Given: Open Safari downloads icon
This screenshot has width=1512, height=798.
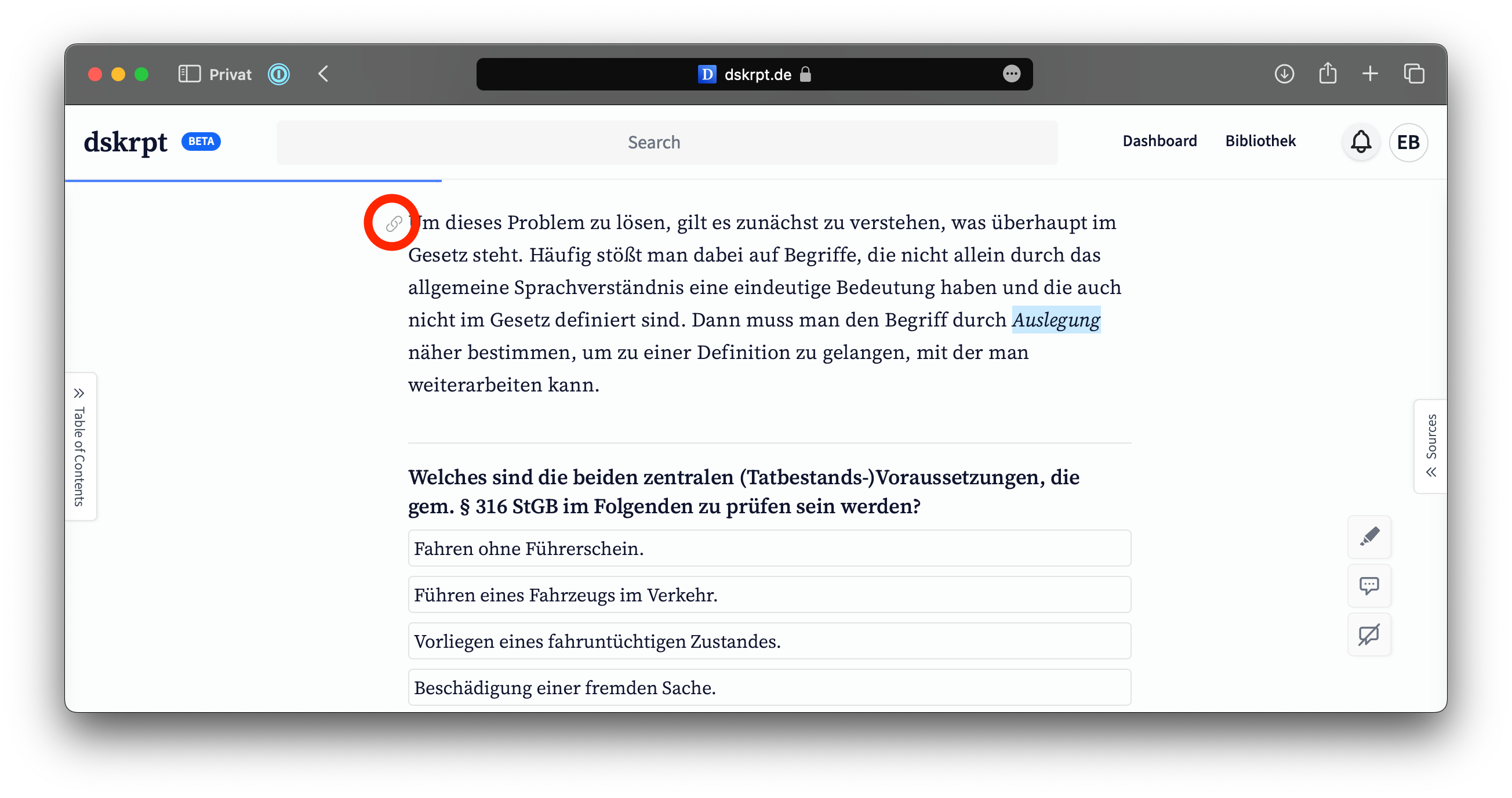Looking at the screenshot, I should click(x=1284, y=74).
